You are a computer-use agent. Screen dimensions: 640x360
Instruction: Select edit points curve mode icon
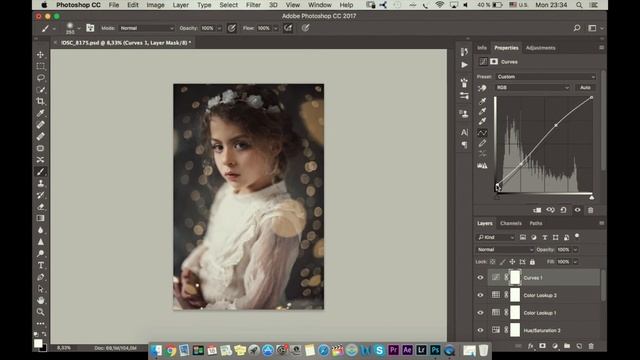(482, 133)
